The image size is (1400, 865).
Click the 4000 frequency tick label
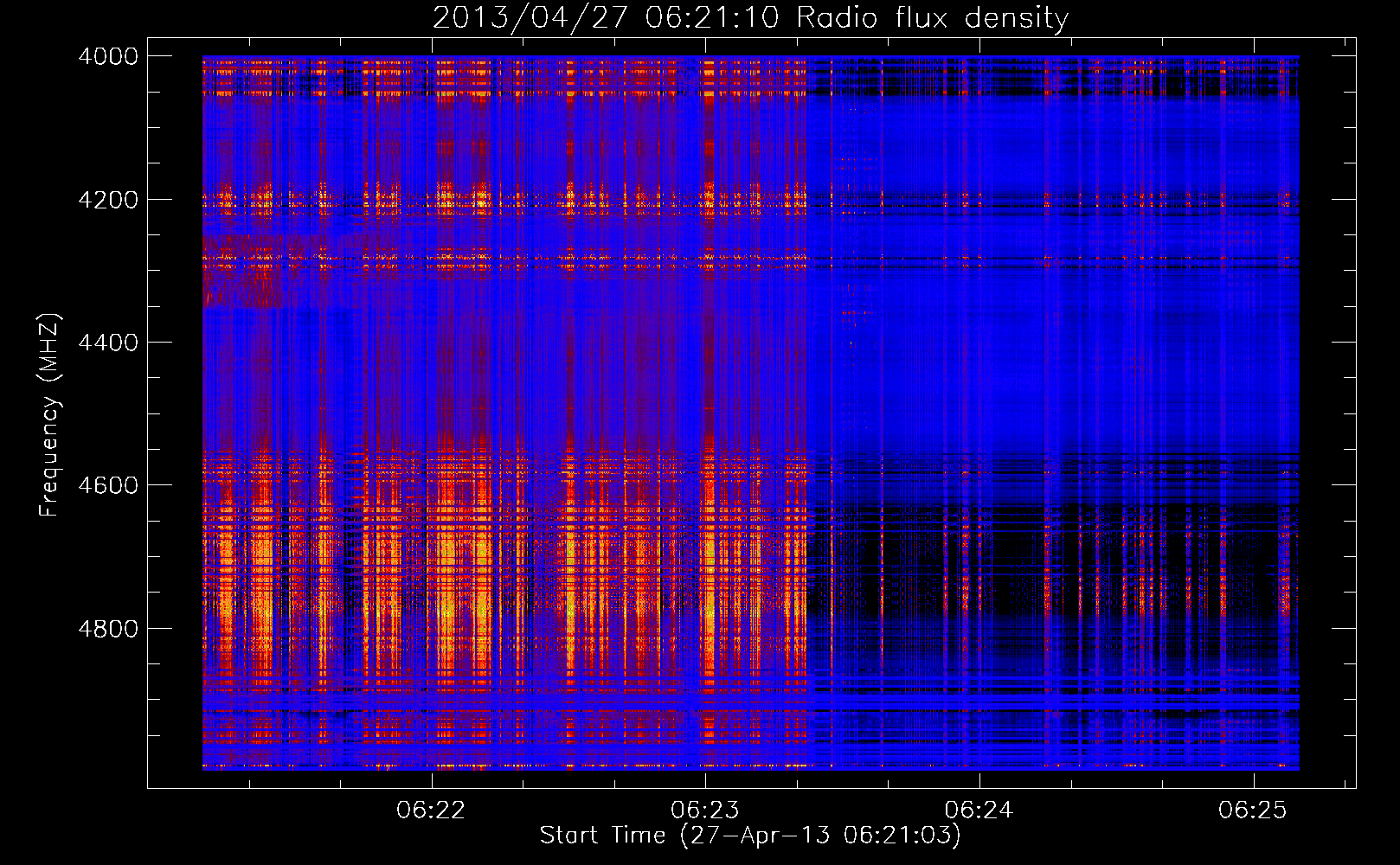[x=108, y=56]
